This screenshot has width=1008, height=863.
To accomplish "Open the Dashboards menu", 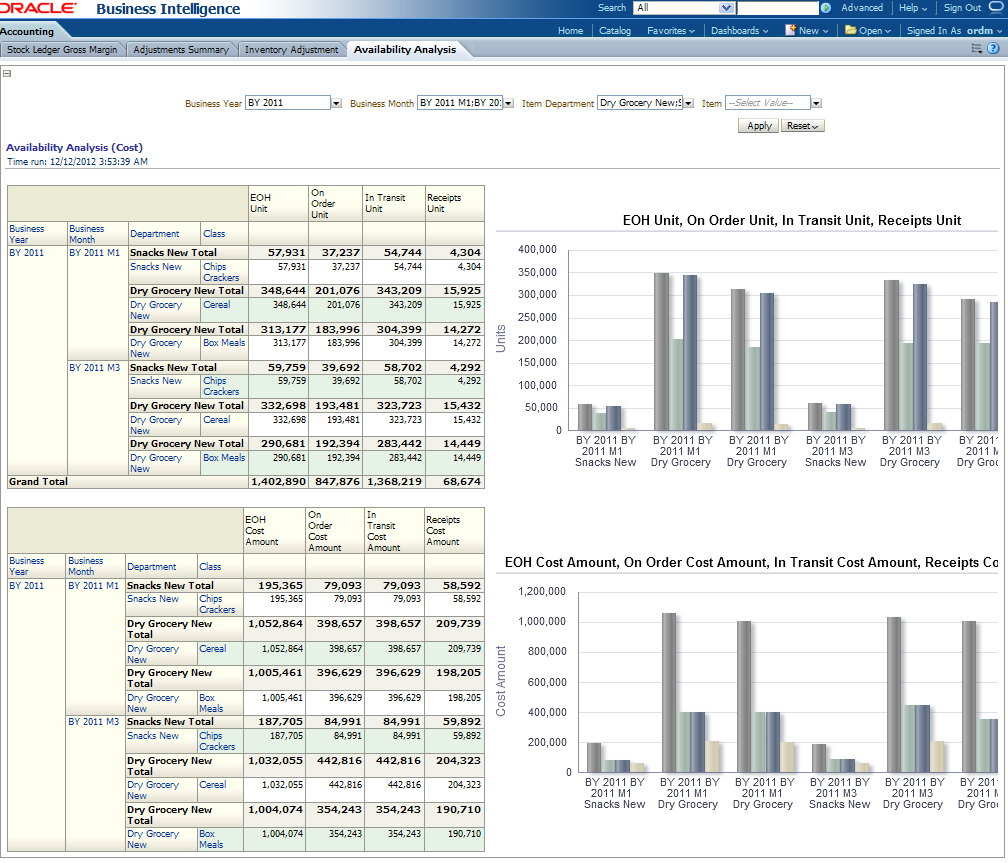I will (x=739, y=30).
